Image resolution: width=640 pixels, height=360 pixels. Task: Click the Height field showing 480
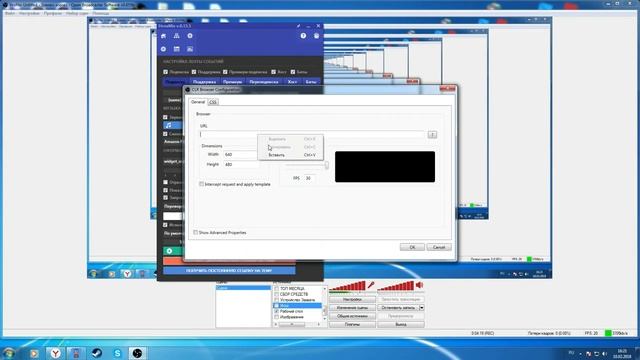tap(241, 164)
